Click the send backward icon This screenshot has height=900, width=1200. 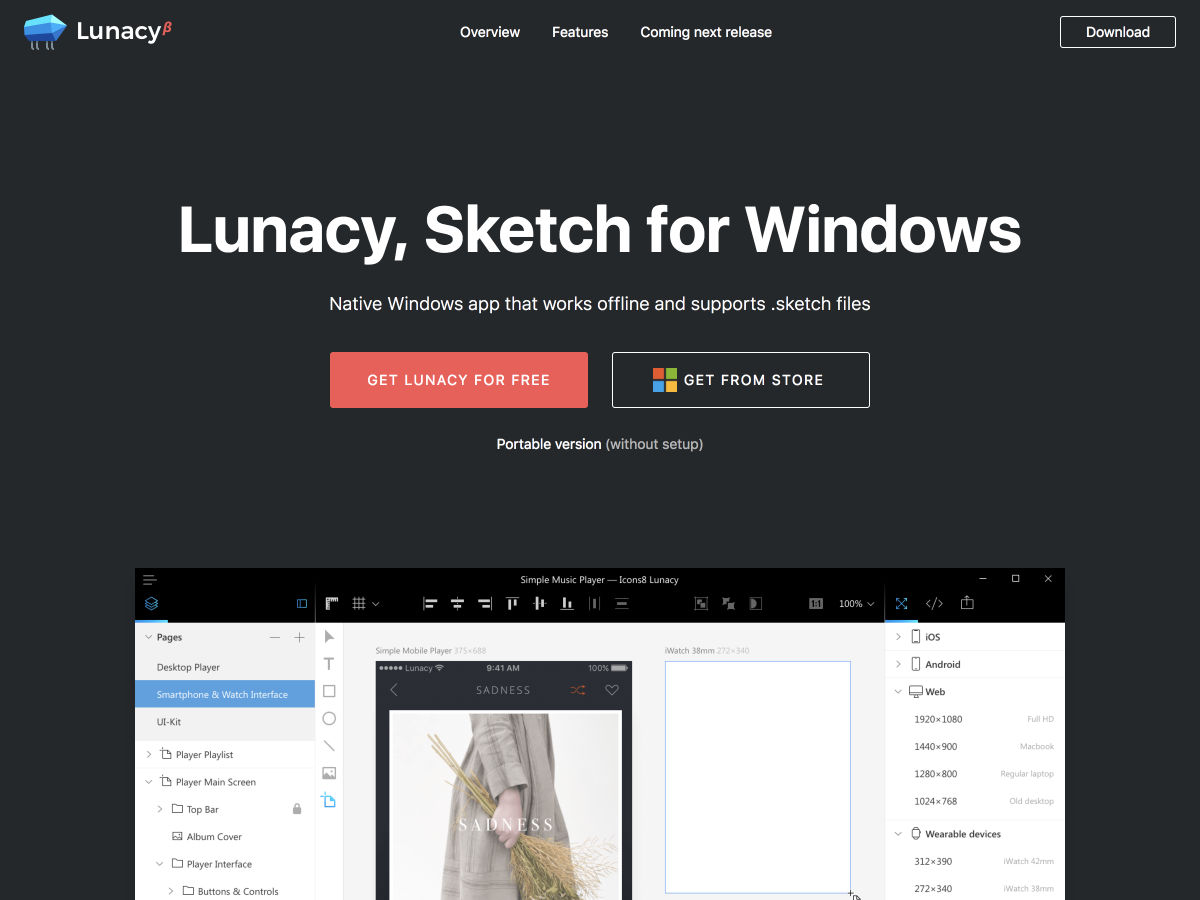[x=728, y=603]
